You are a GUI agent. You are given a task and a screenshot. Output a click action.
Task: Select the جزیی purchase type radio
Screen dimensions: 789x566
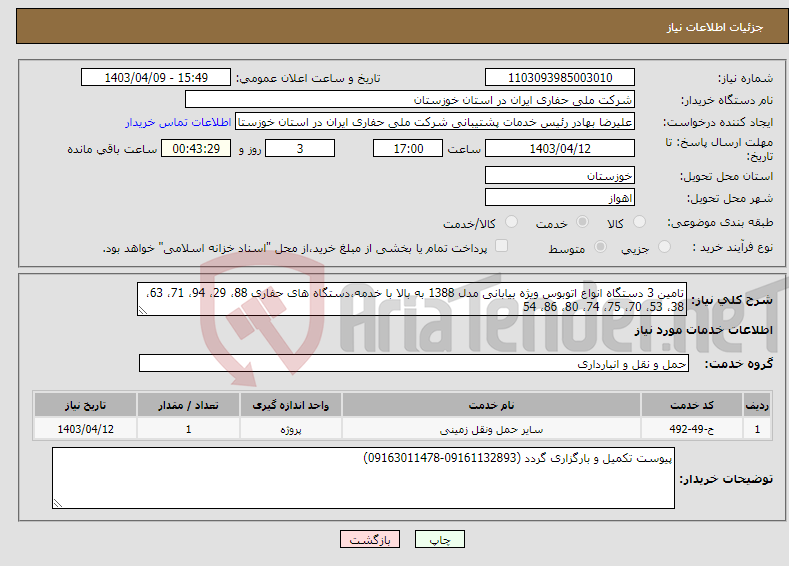click(664, 247)
